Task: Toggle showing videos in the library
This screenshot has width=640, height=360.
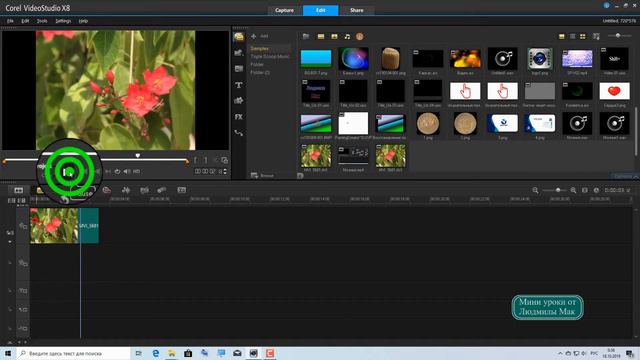Action: (321, 36)
